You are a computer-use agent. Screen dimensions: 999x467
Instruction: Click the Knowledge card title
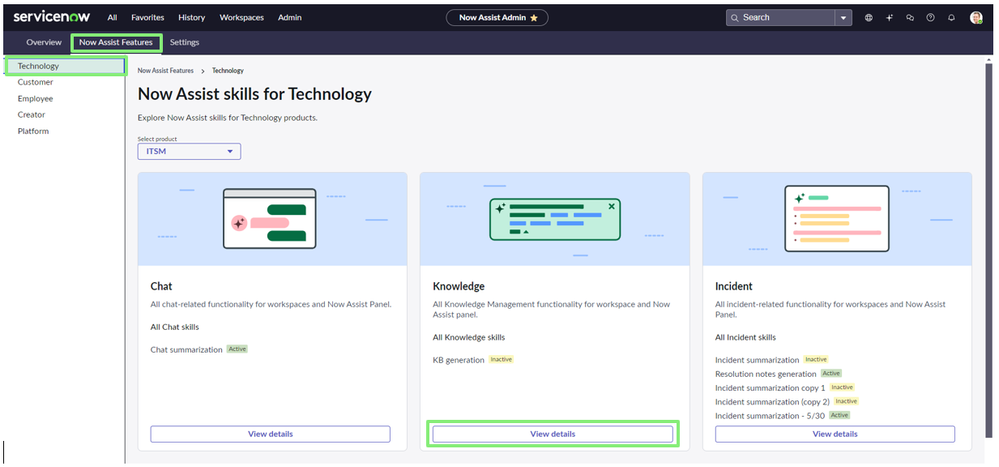click(x=459, y=287)
